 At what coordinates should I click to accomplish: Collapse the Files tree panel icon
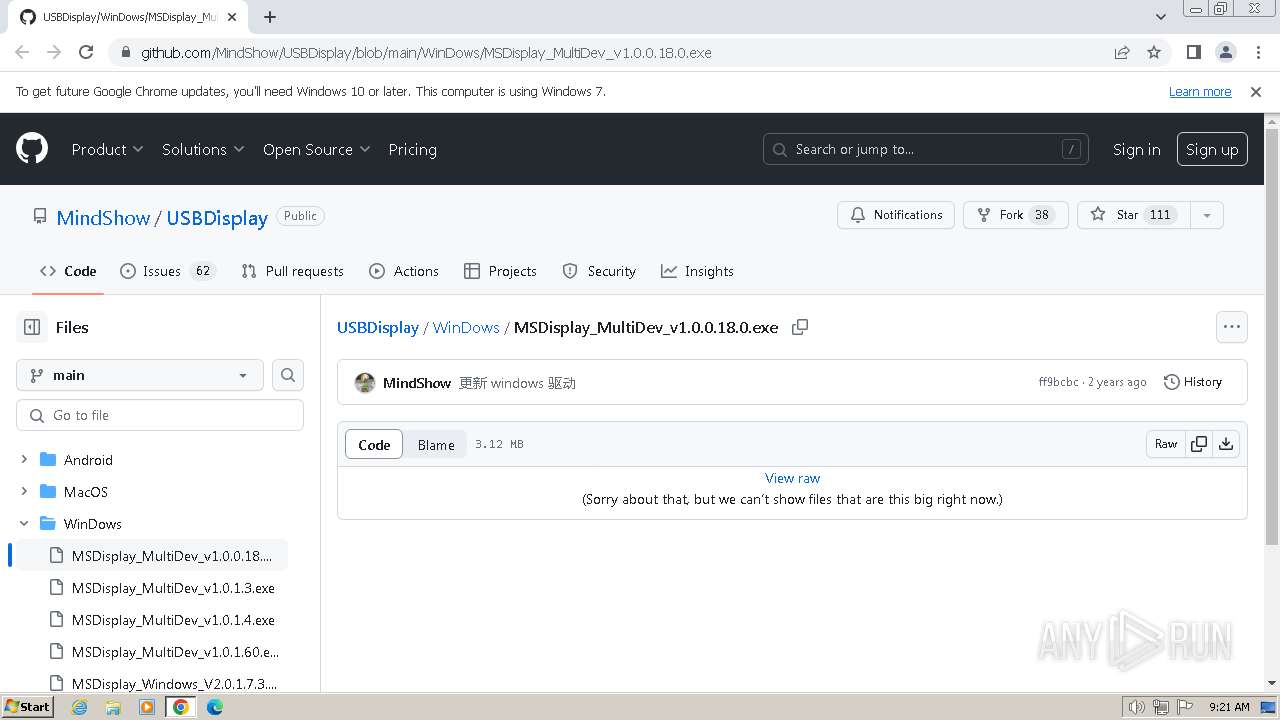pyautogui.click(x=32, y=327)
